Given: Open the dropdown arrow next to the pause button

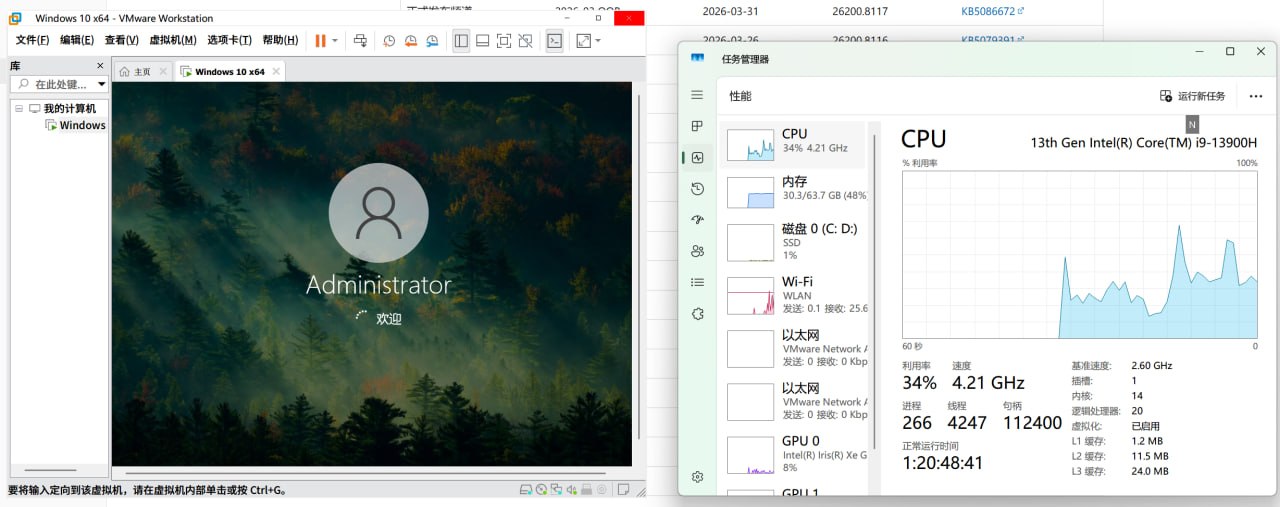Looking at the screenshot, I should [x=335, y=41].
